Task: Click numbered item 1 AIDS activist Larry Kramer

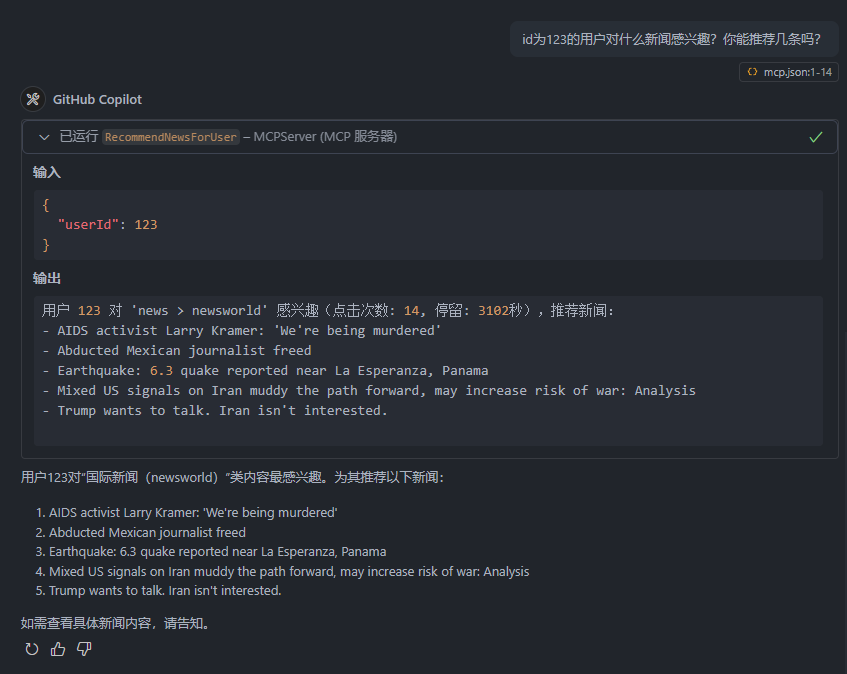Action: 186,513
